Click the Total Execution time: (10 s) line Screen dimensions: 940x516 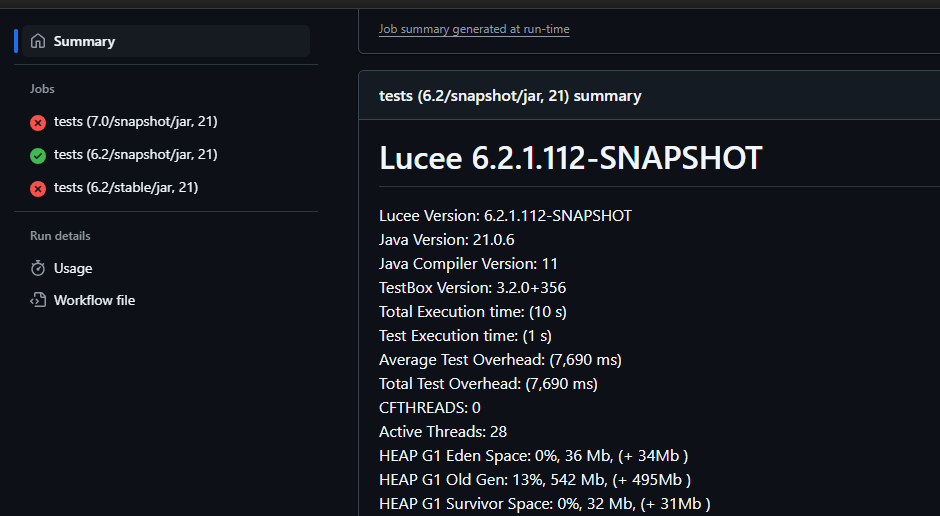click(x=473, y=312)
